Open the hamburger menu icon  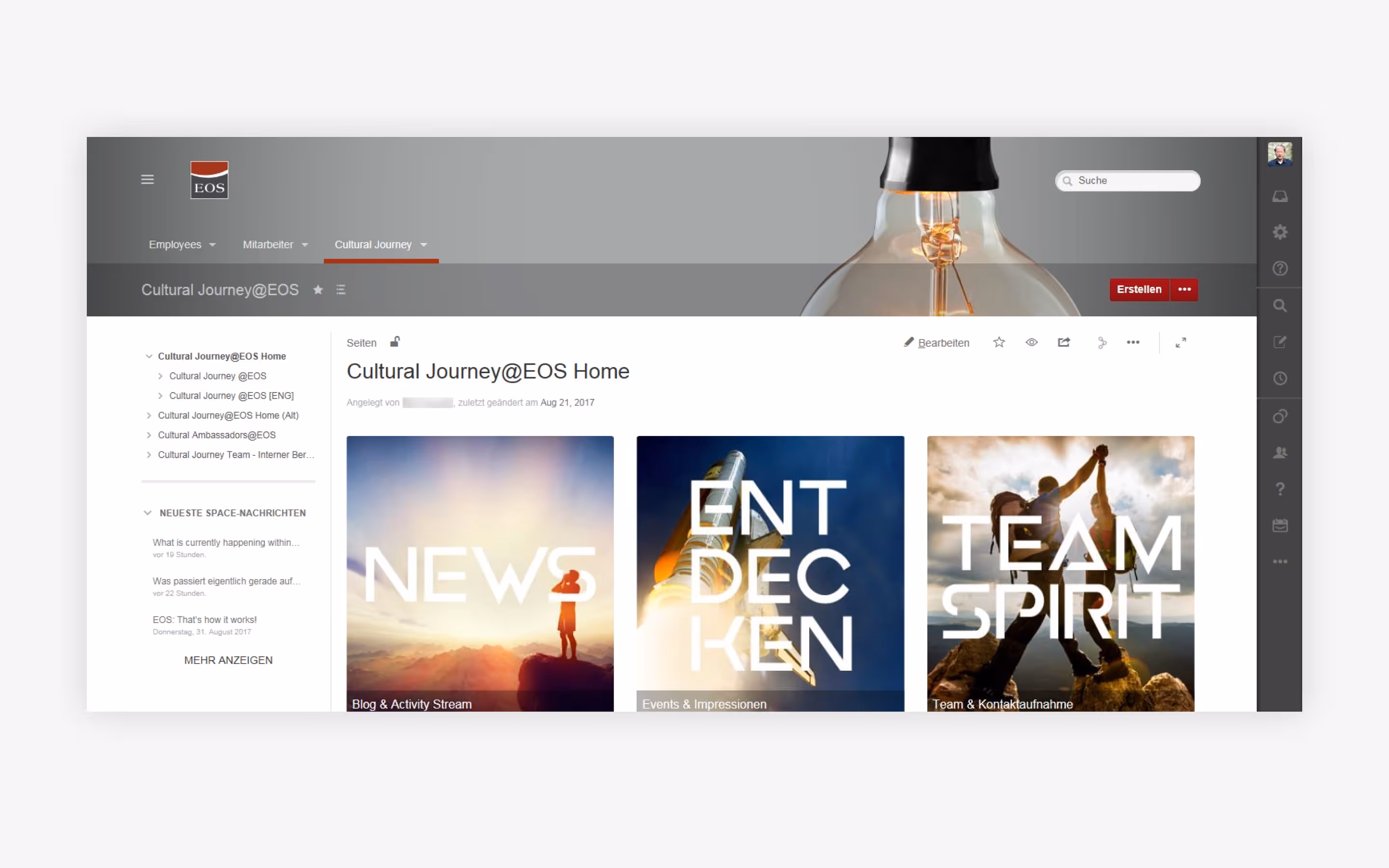click(148, 179)
